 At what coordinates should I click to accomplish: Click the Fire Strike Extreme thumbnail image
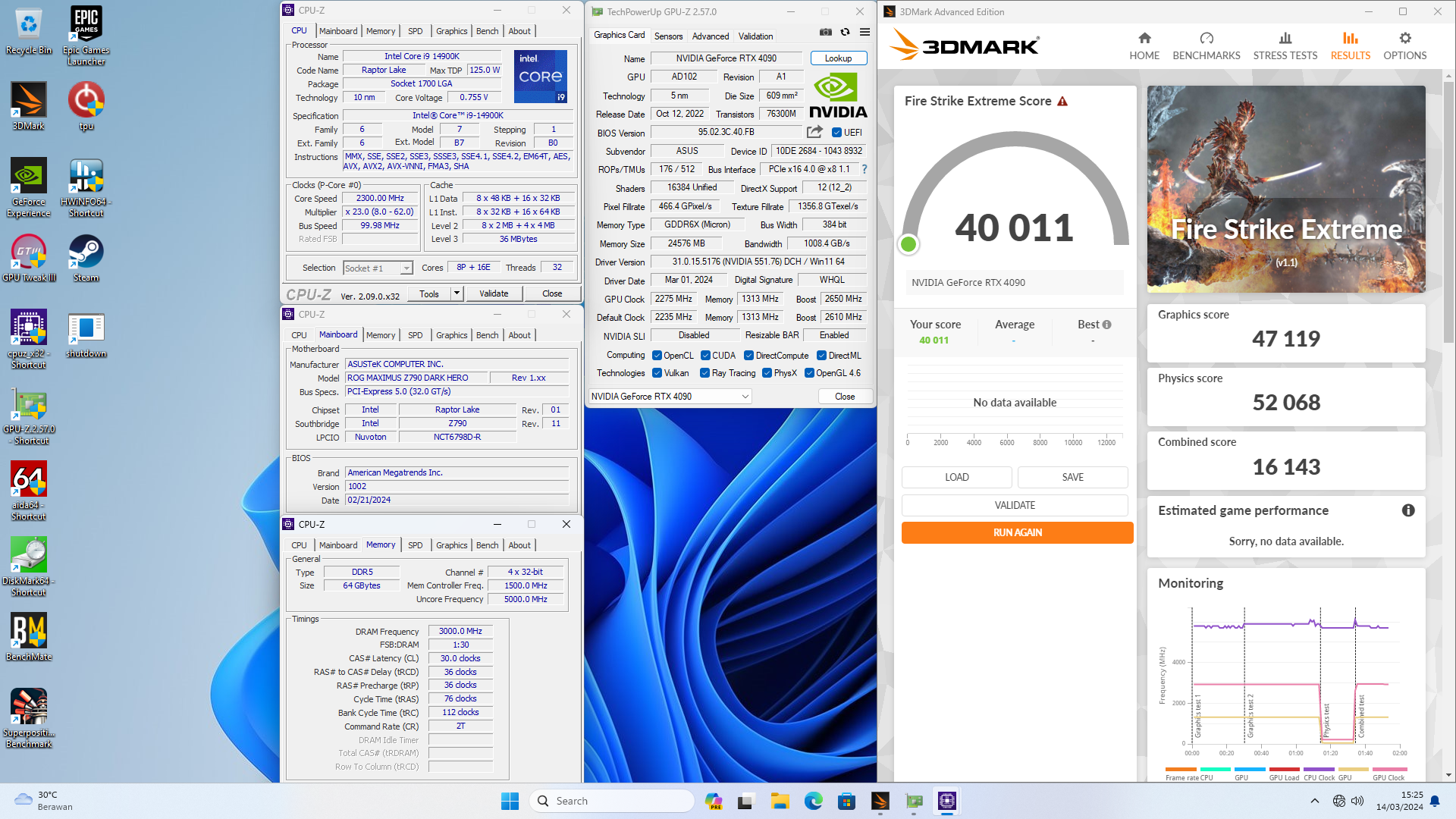tap(1286, 190)
